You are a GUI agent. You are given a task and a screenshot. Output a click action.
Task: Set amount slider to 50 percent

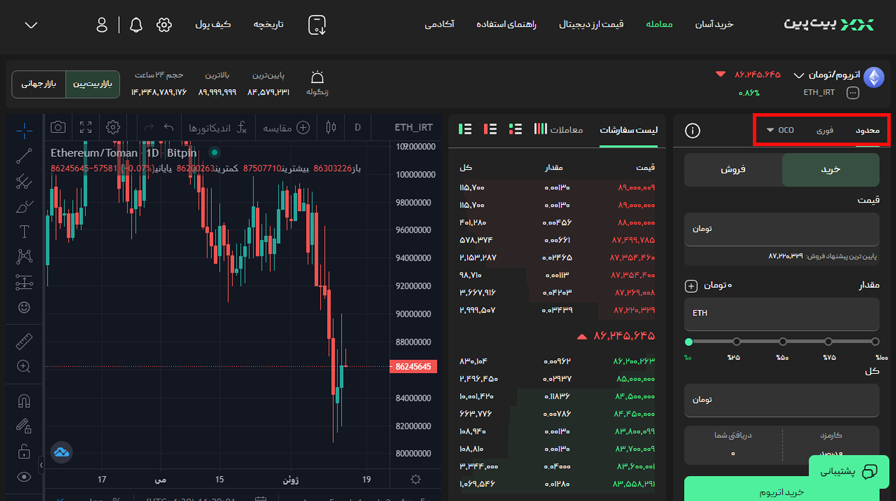[x=782, y=342]
